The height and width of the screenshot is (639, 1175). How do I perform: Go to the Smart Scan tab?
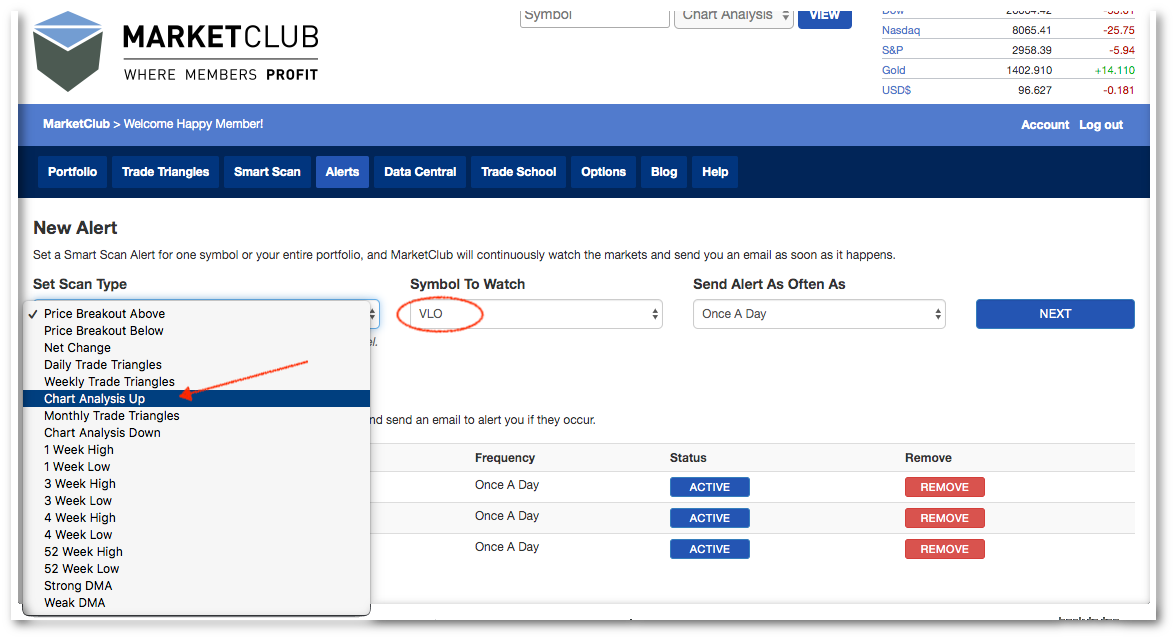tap(267, 172)
